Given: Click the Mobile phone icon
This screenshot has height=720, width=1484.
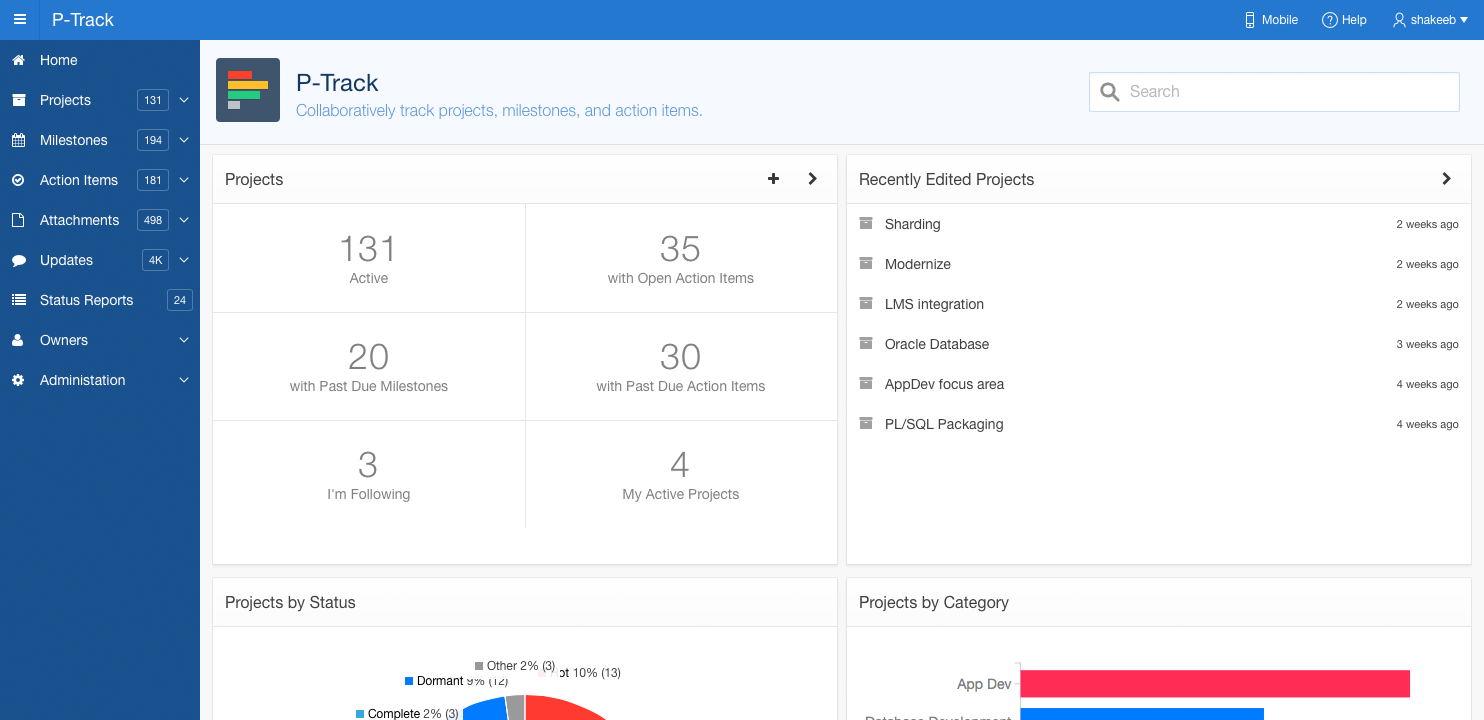Looking at the screenshot, I should 1249,20.
